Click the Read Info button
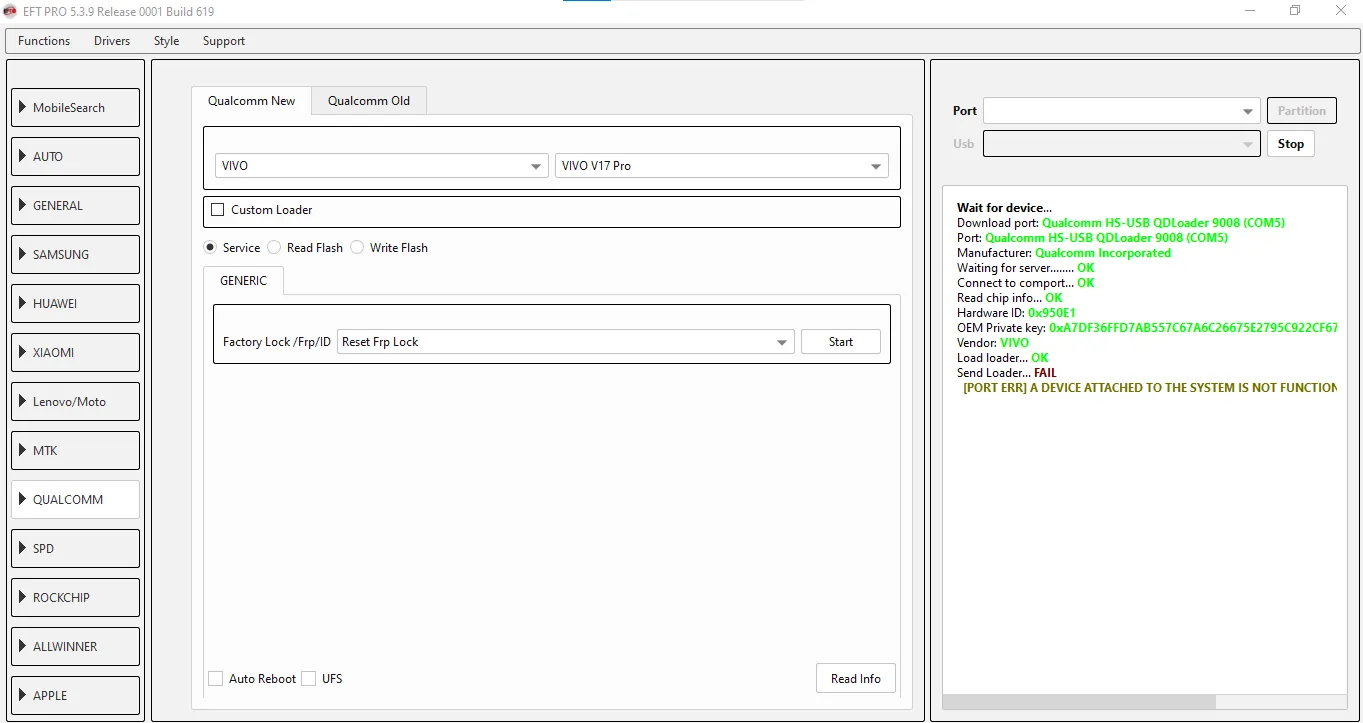 coord(855,678)
